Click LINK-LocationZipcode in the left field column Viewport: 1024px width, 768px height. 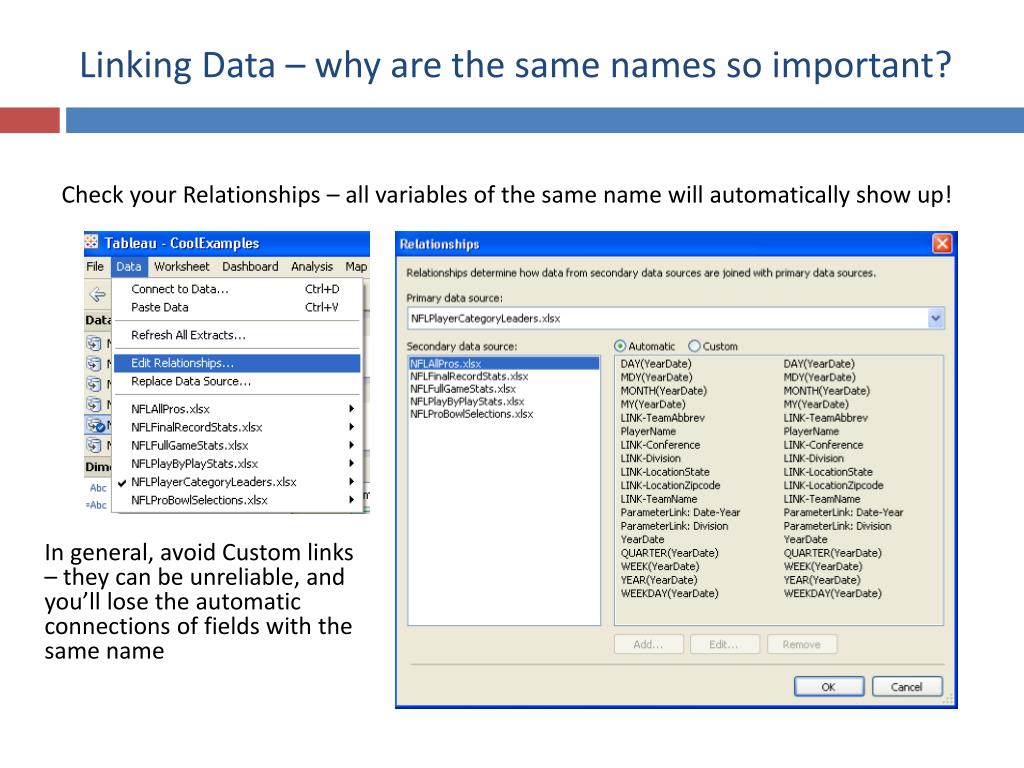coord(670,485)
